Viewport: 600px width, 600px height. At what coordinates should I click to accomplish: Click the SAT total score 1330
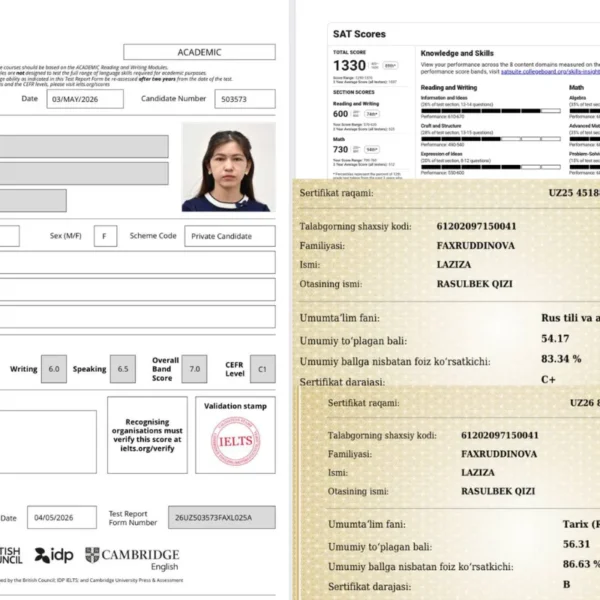(349, 65)
